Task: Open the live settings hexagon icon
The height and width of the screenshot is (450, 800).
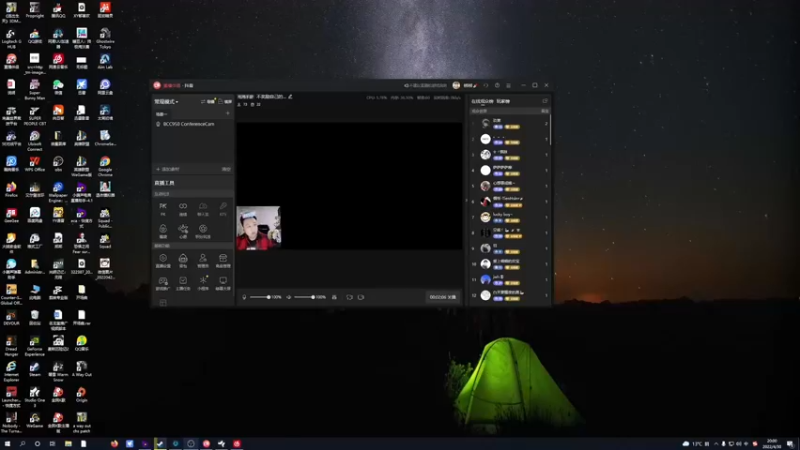Action: click(x=163, y=261)
